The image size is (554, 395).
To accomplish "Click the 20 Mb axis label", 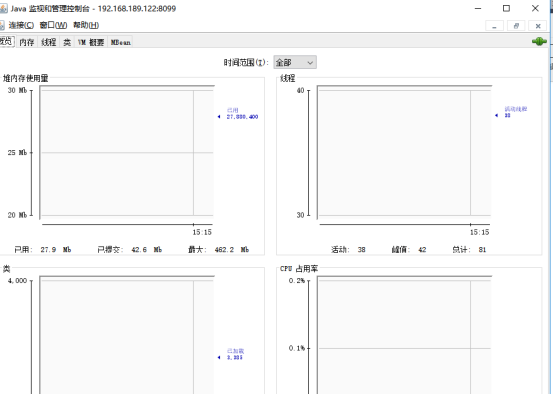I will click(17, 215).
